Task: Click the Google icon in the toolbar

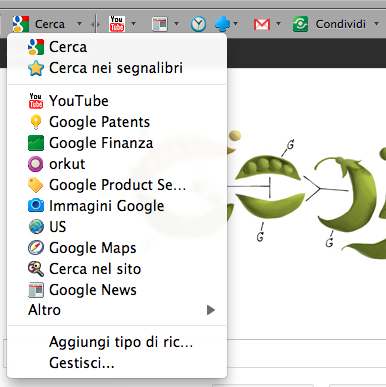Action: 21,24
